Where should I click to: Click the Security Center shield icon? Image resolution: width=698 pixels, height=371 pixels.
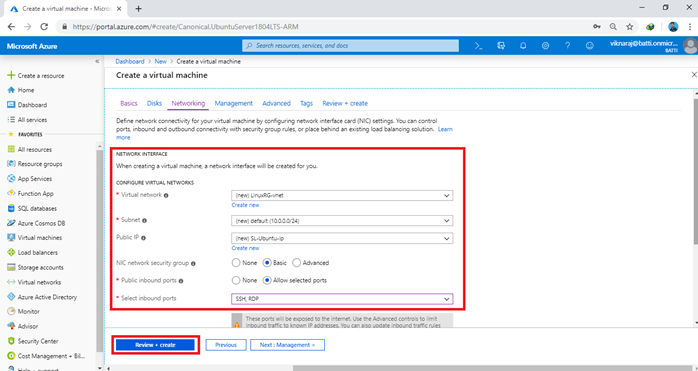pos(11,341)
